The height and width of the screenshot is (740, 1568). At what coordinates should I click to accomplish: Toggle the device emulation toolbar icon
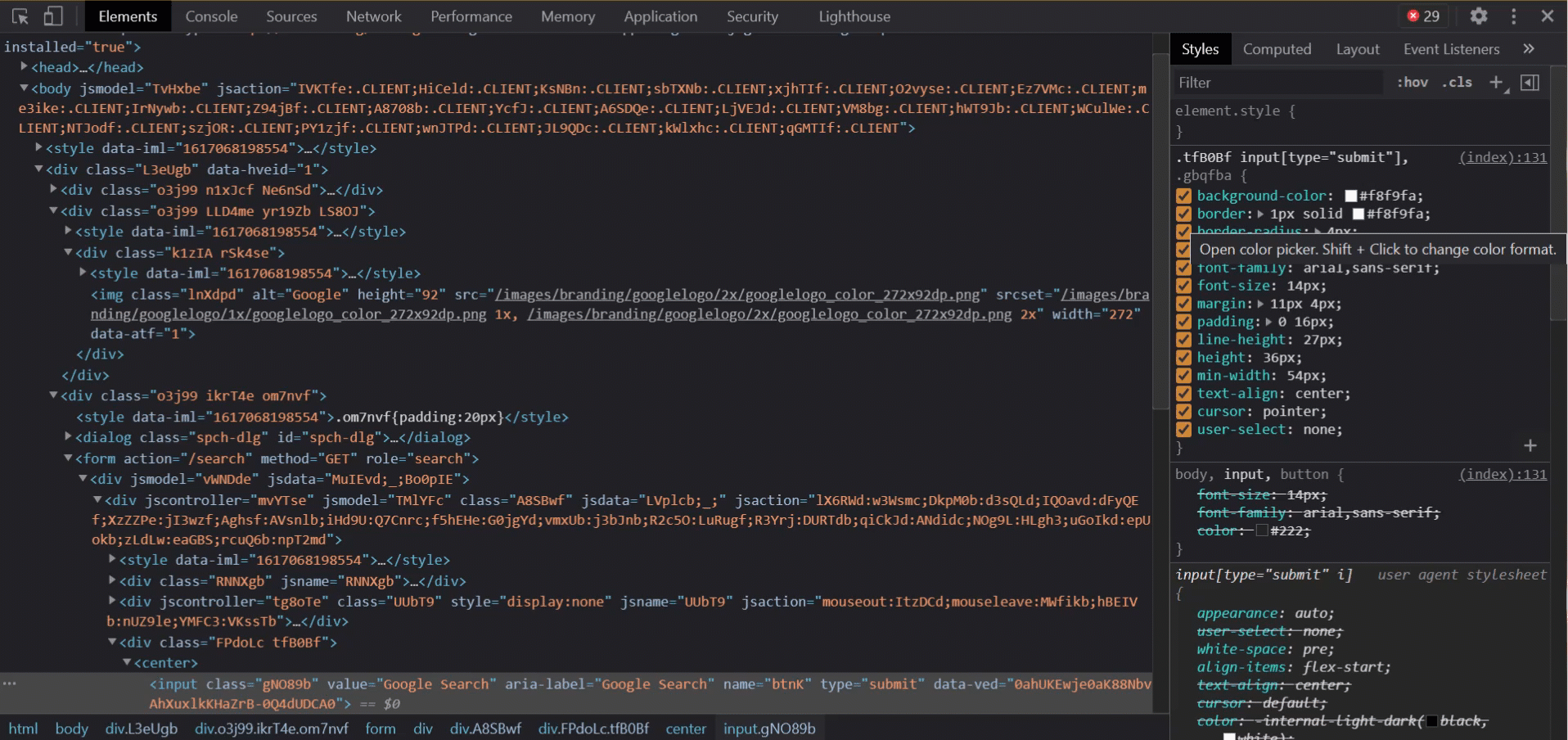53,16
